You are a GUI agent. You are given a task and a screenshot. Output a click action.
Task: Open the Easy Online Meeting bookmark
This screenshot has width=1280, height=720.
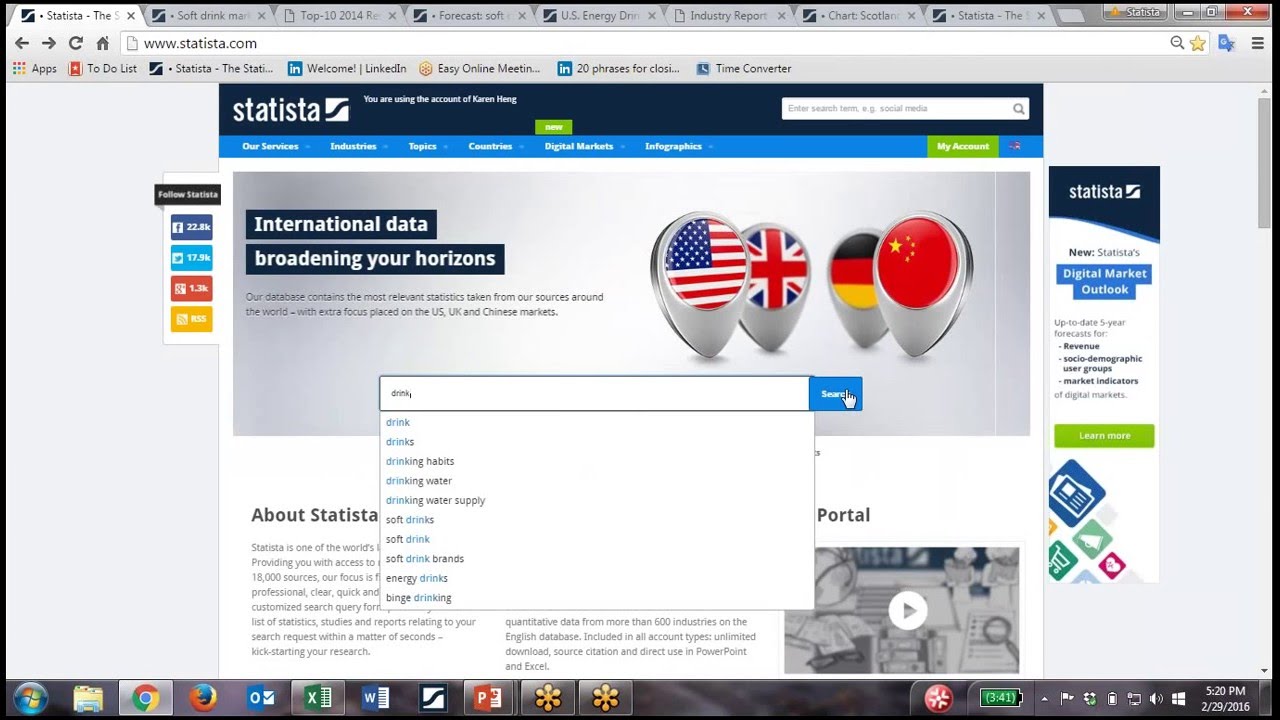click(480, 69)
